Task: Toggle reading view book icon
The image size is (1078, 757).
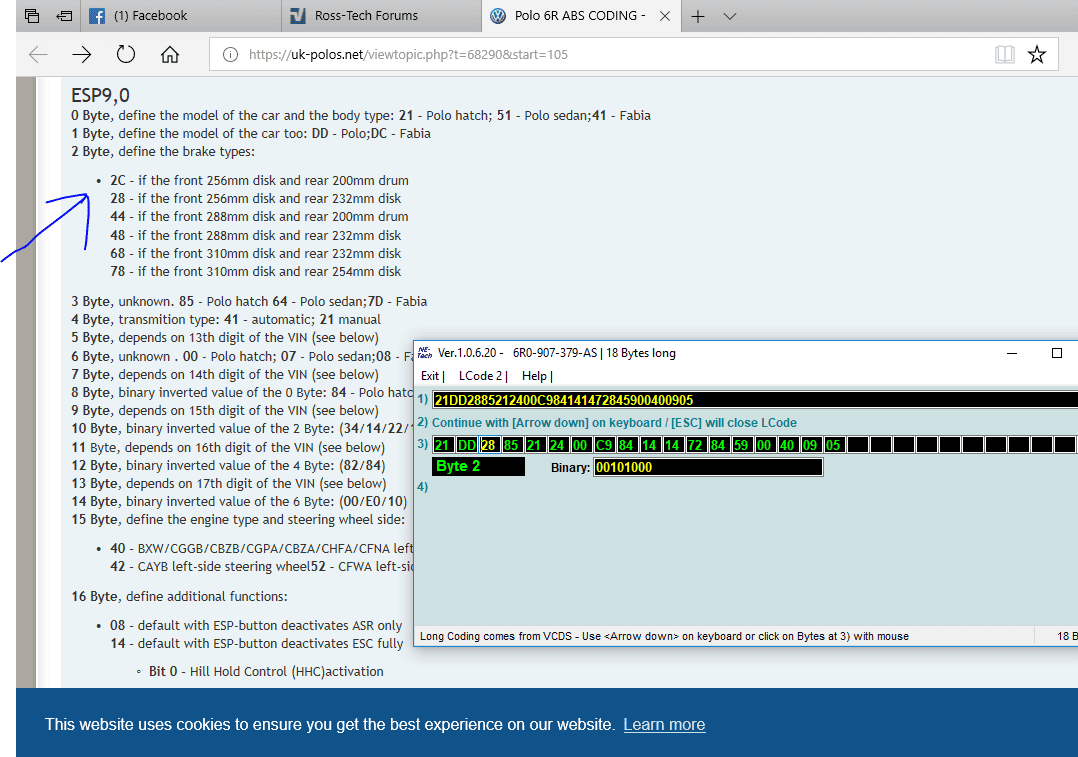Action: [1004, 54]
